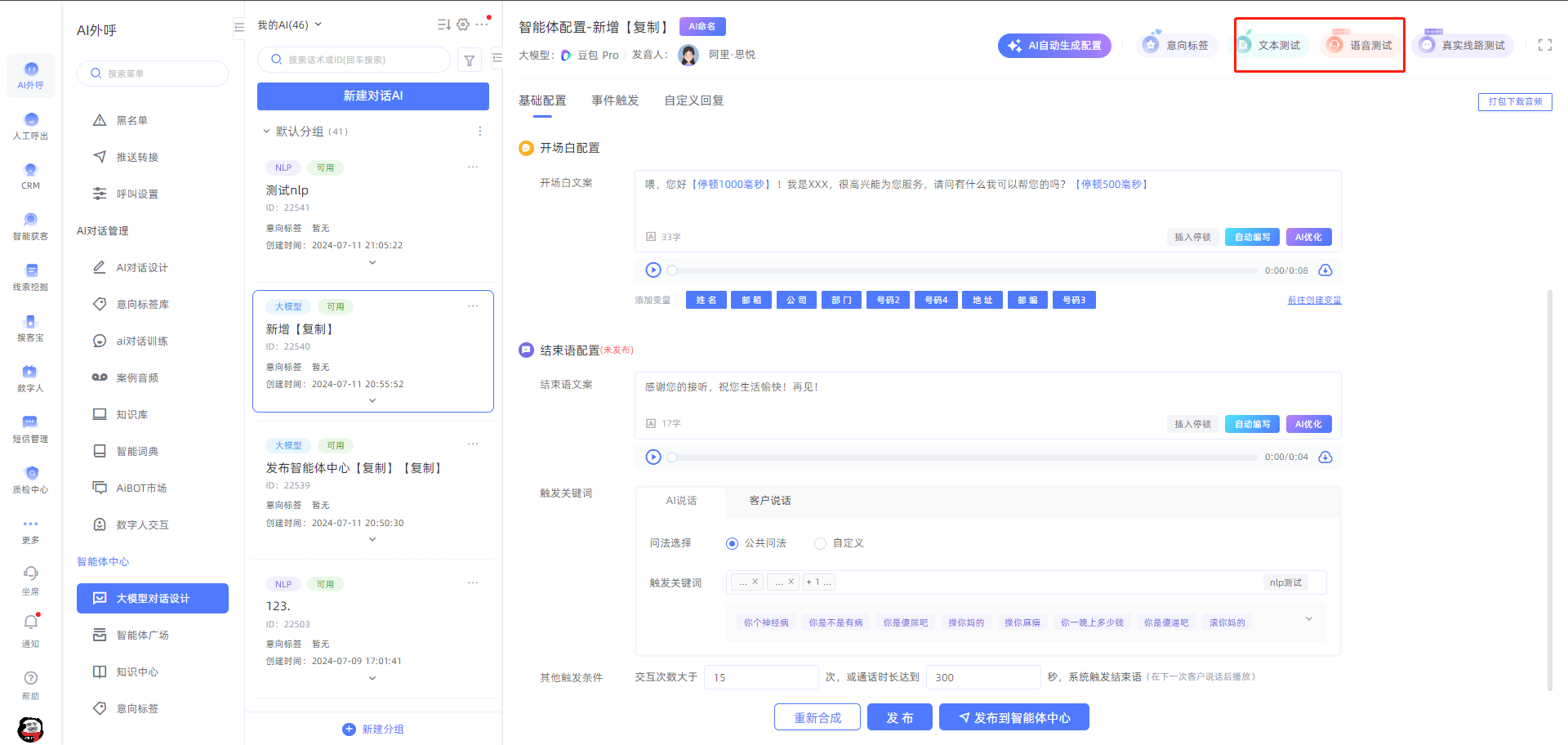This screenshot has height=745, width=1568.
Task: Download the opening speech audio
Action: click(1325, 270)
